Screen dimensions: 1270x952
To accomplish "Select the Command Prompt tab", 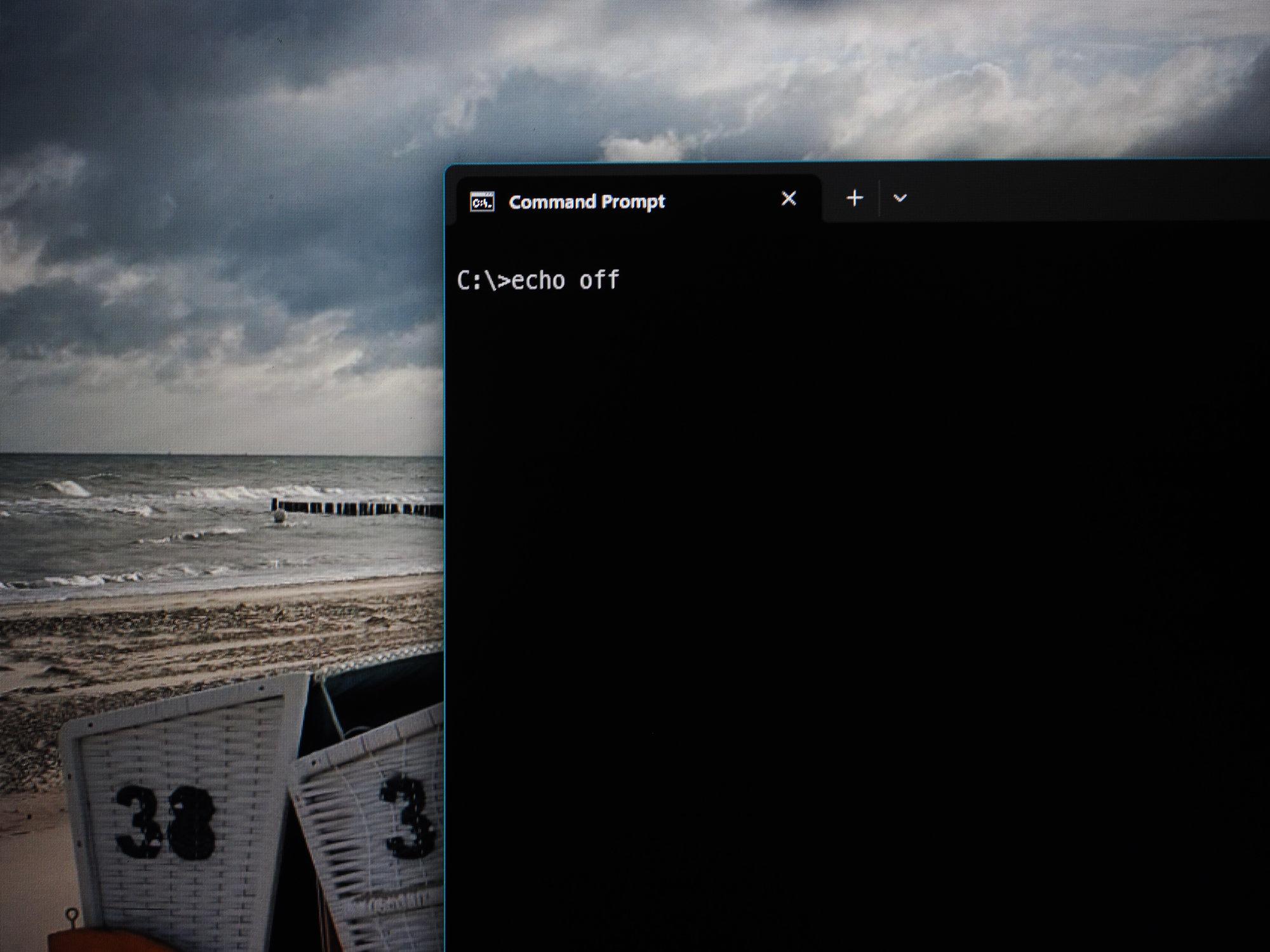I will pos(638,201).
